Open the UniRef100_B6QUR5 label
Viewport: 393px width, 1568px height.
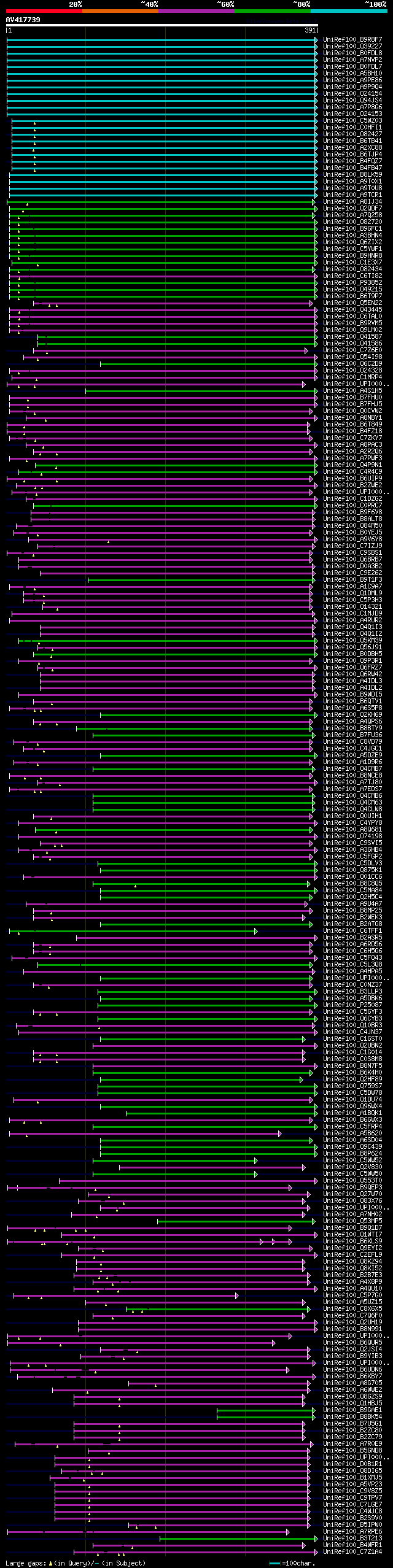(352, 1343)
